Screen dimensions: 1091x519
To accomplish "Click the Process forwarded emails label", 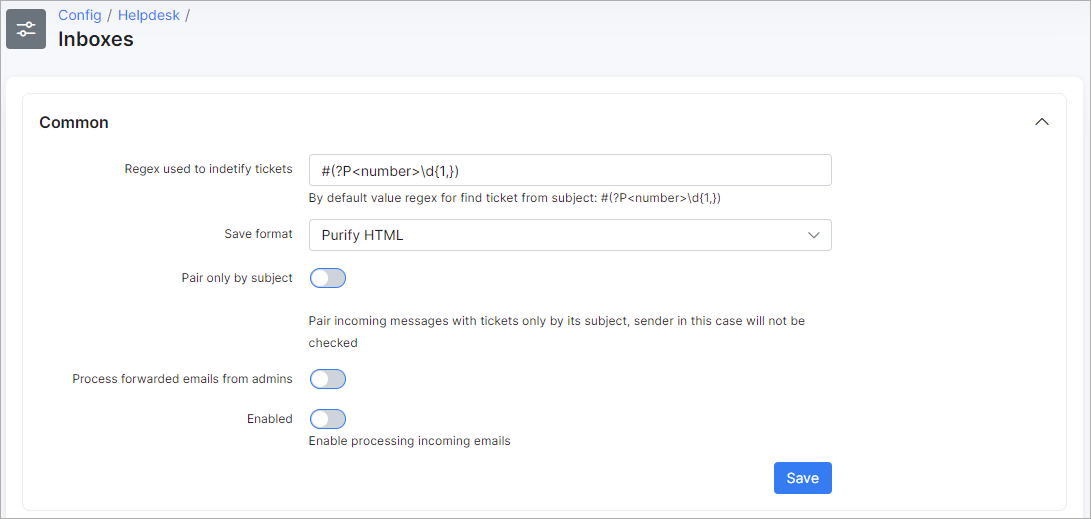I will pyautogui.click(x=182, y=379).
